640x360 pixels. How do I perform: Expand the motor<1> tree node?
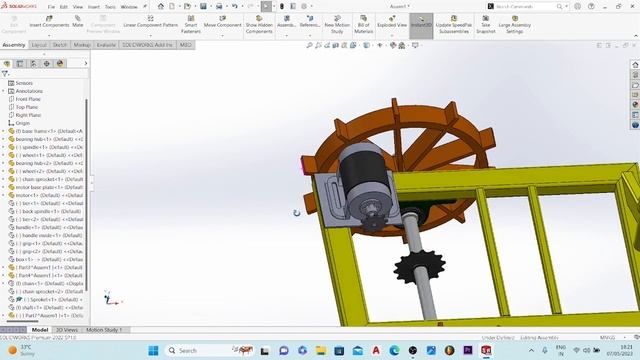point(4,195)
